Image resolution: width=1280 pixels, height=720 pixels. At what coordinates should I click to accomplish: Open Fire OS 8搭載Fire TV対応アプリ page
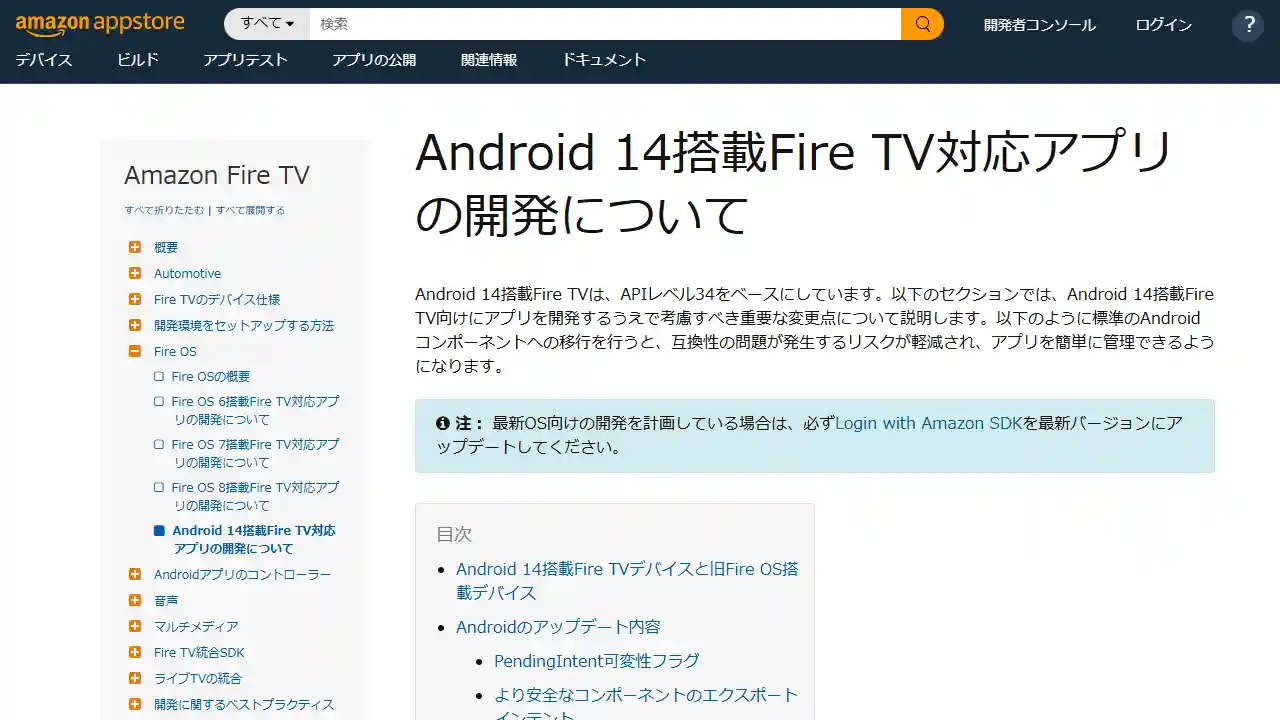pos(255,496)
